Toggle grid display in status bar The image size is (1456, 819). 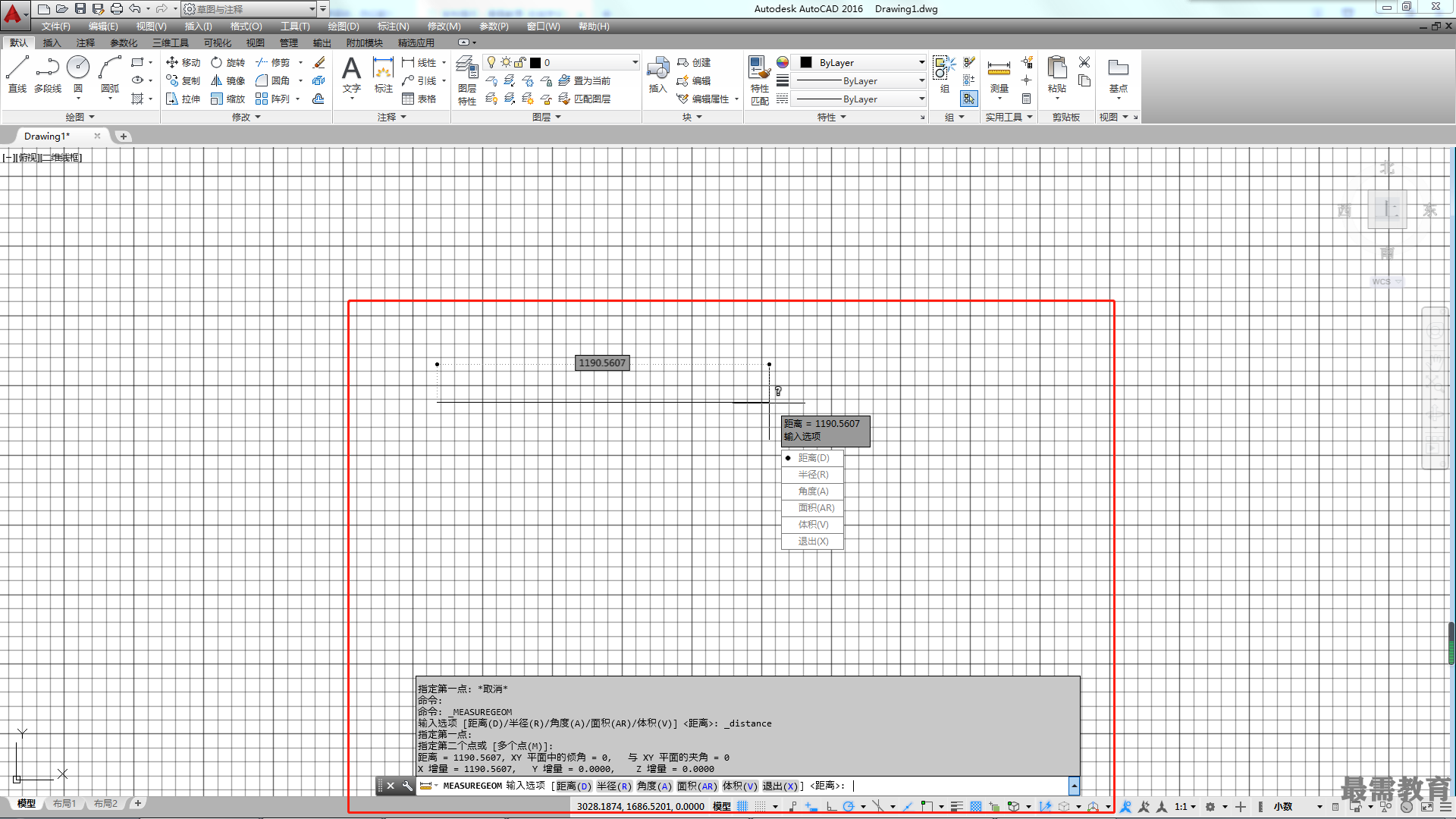click(x=742, y=806)
